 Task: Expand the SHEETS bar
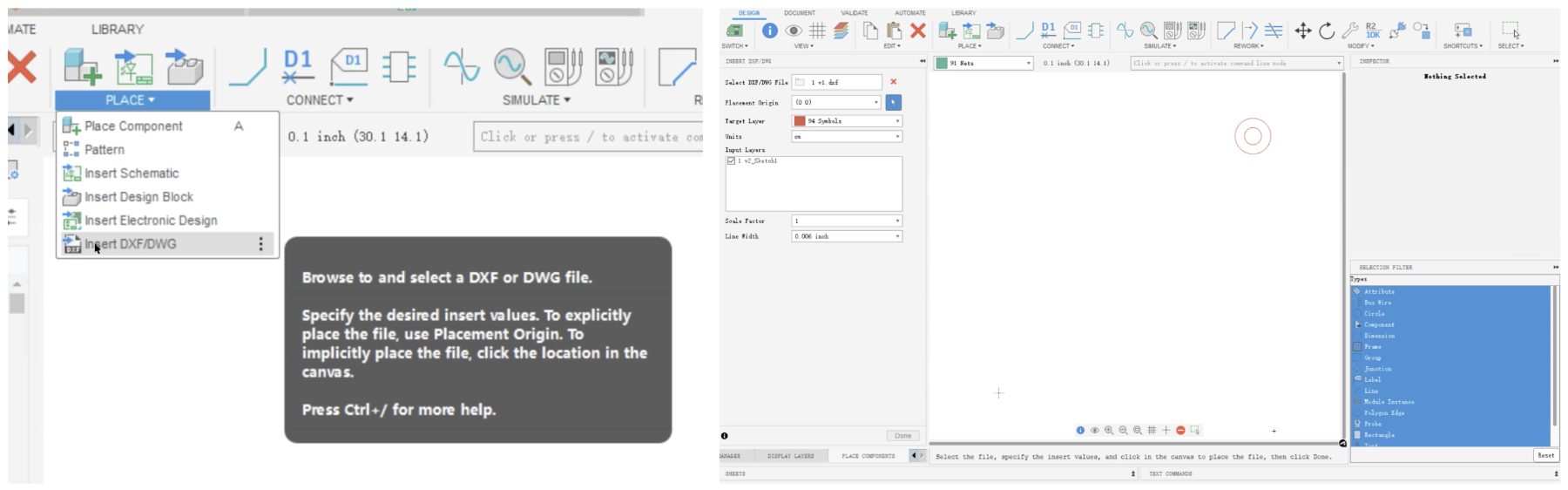(1133, 473)
